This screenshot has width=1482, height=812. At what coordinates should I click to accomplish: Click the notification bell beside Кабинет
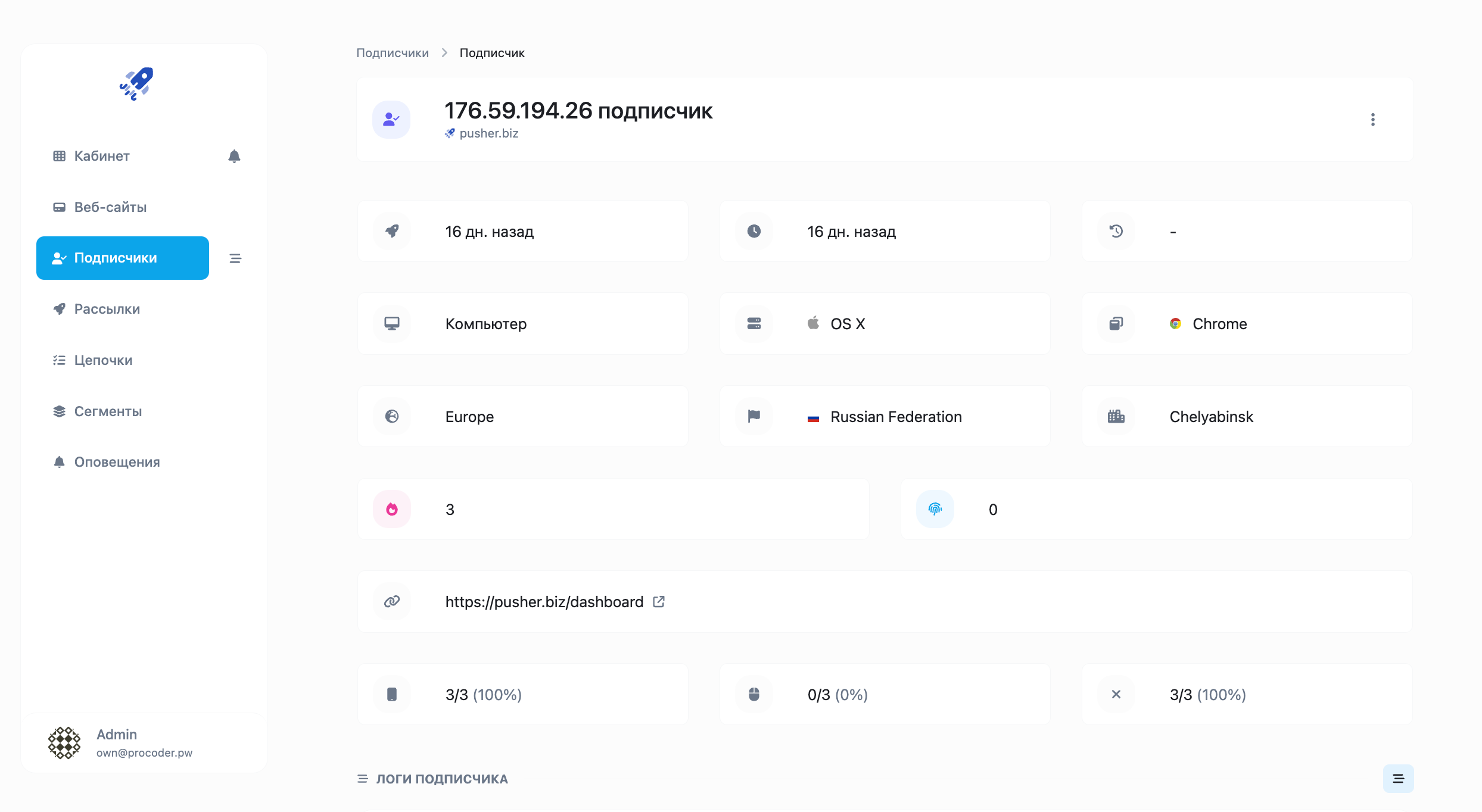tap(234, 156)
